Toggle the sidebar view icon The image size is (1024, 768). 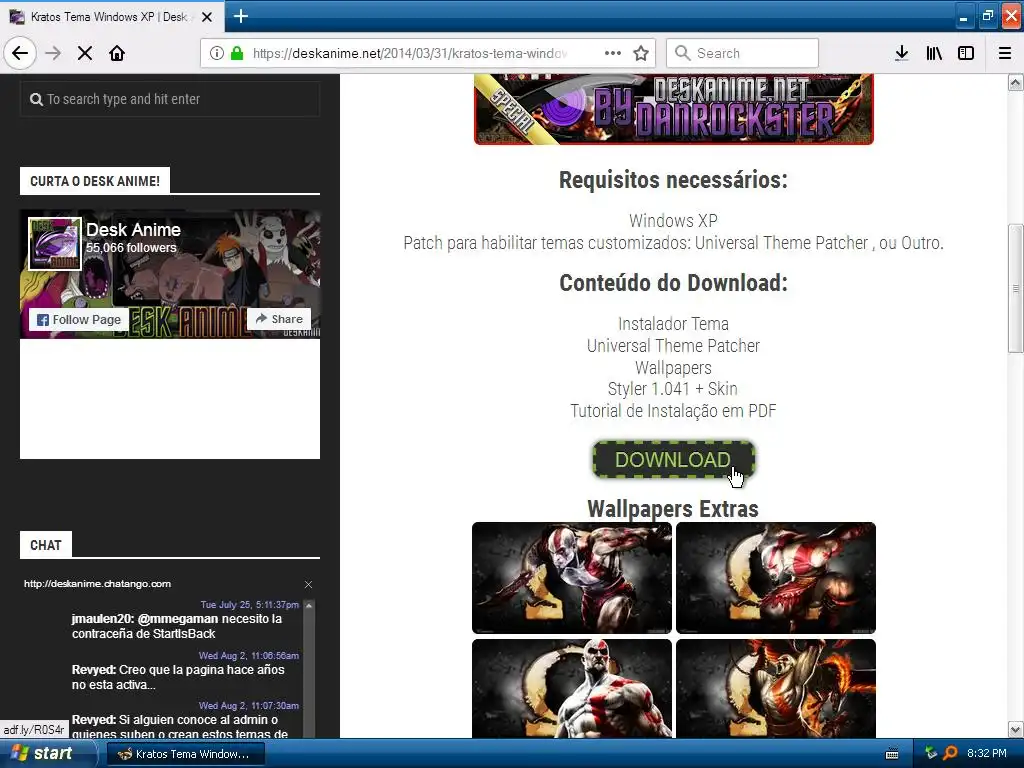tap(966, 53)
